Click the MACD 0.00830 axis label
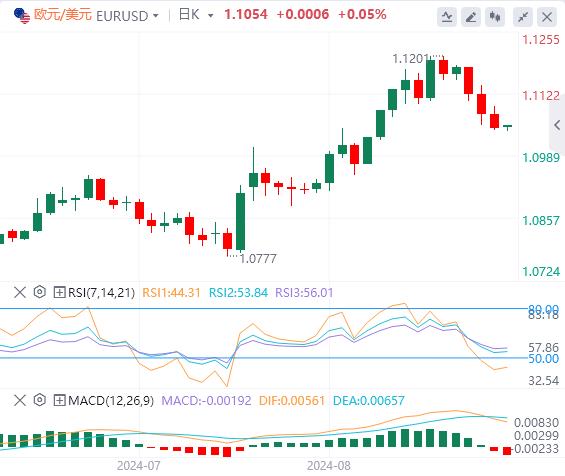This screenshot has height=476, width=565. [x=536, y=422]
